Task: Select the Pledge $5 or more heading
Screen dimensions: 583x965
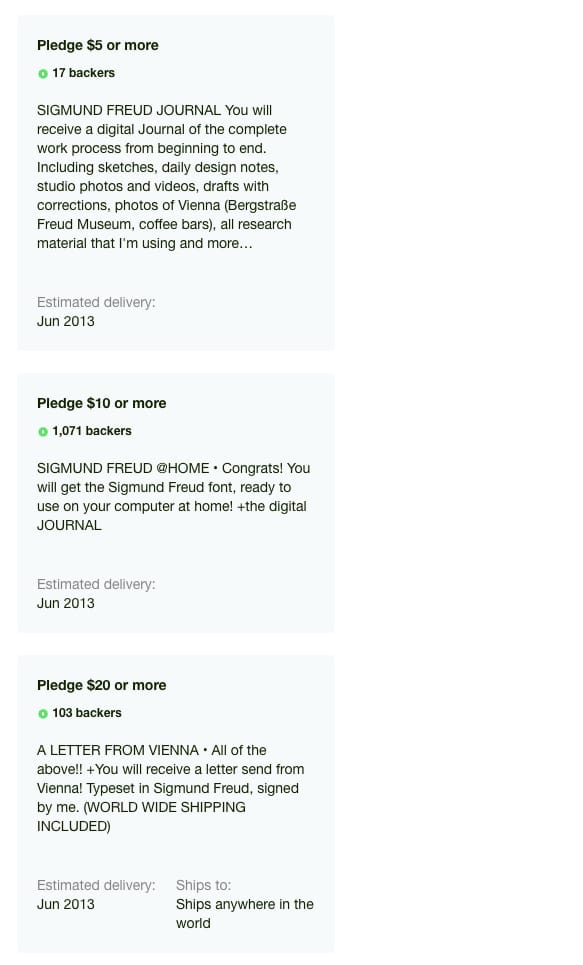Action: 97,45
